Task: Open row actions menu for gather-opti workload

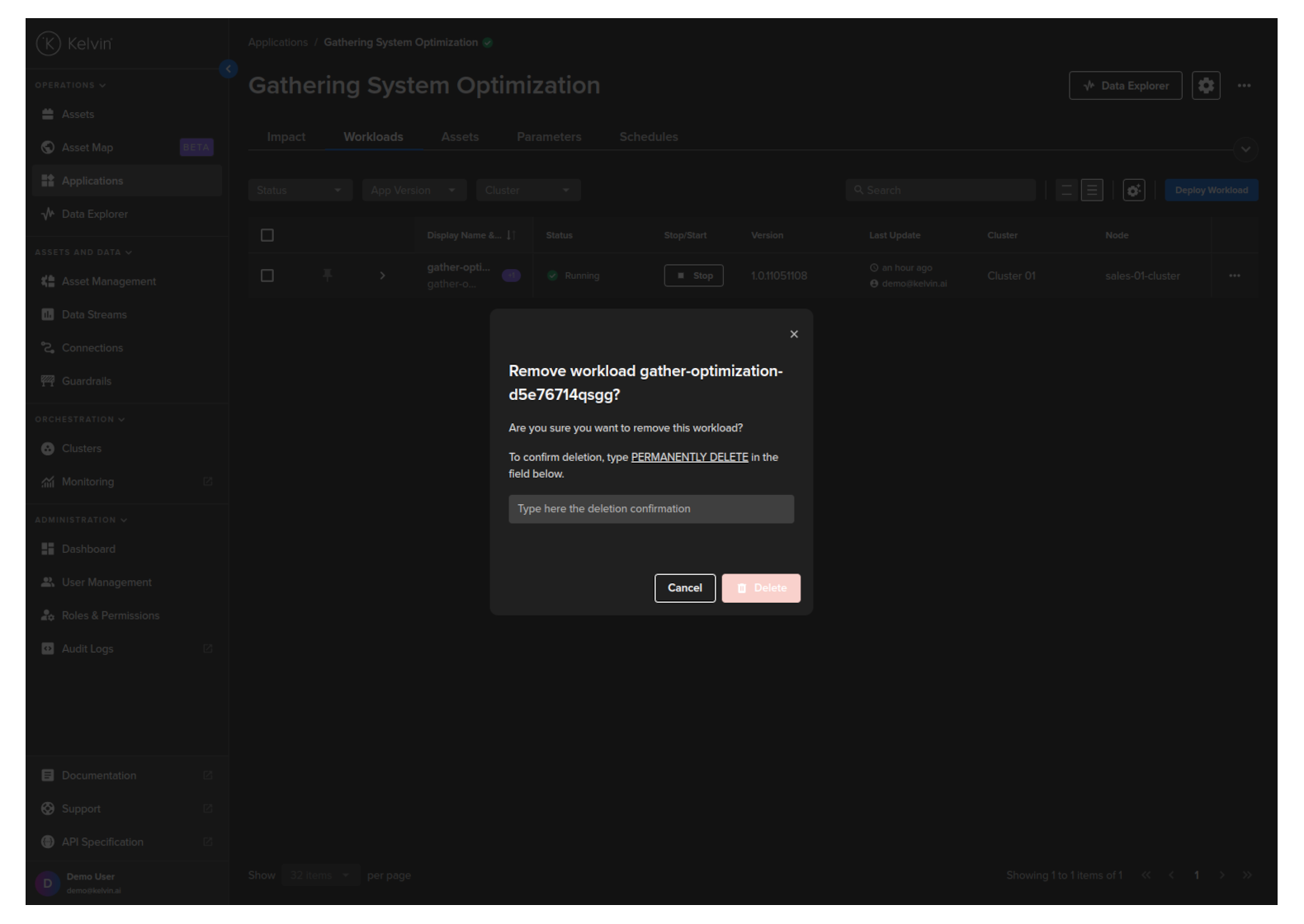Action: 1234,276
